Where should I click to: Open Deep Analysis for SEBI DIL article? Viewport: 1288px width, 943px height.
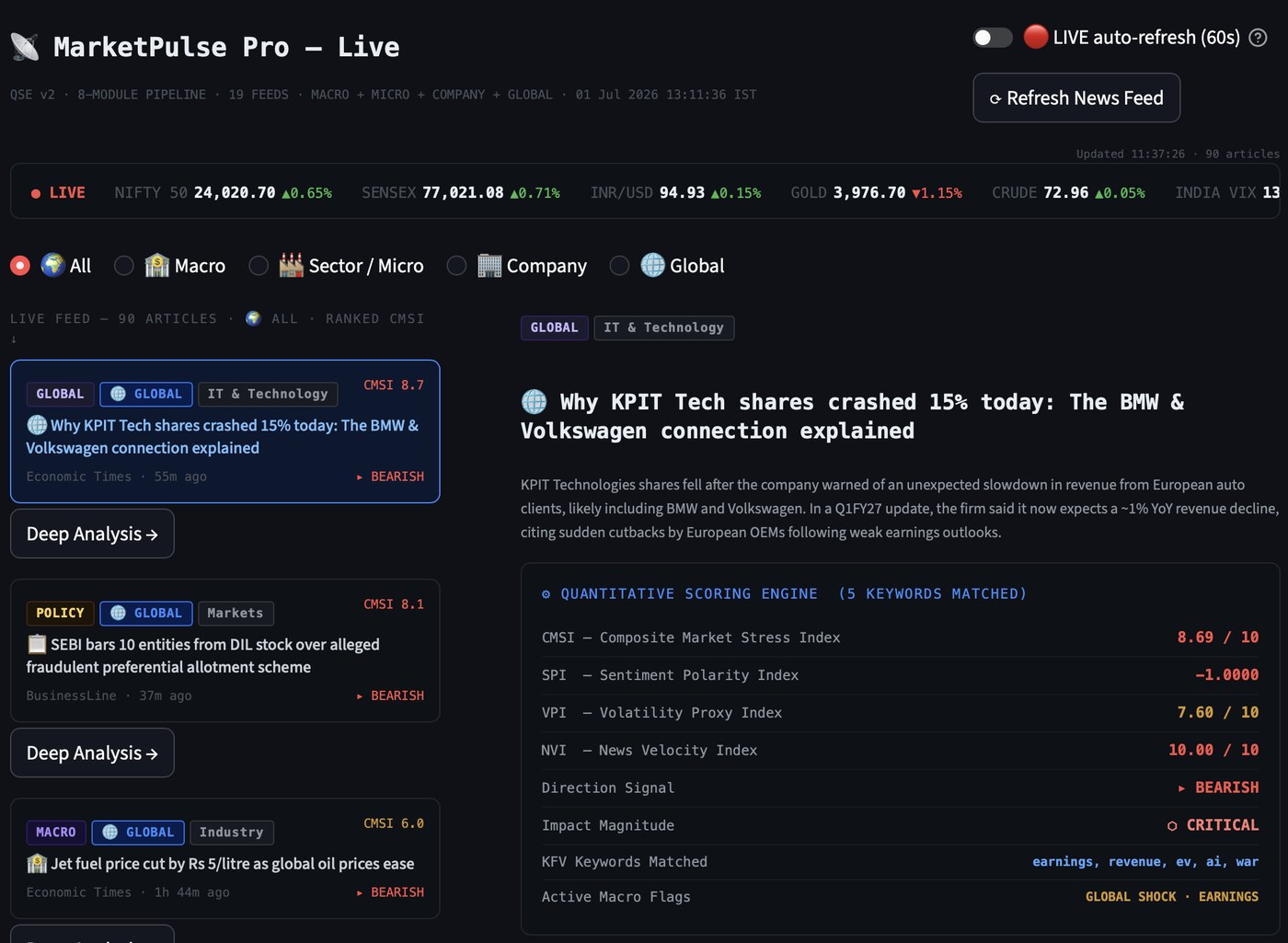(92, 753)
